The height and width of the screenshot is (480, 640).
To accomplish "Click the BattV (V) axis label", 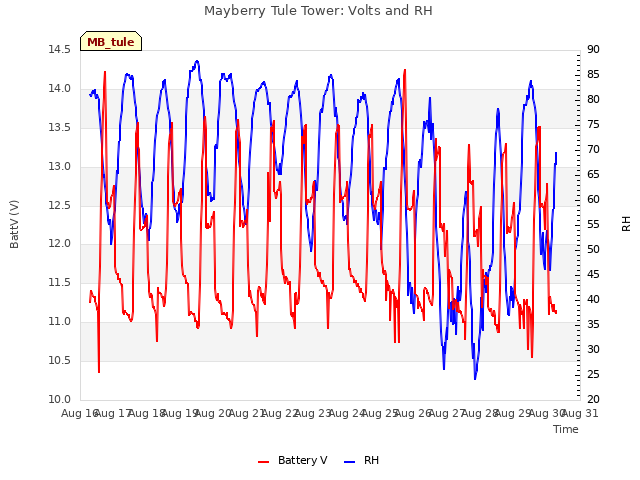I will (x=14, y=224).
